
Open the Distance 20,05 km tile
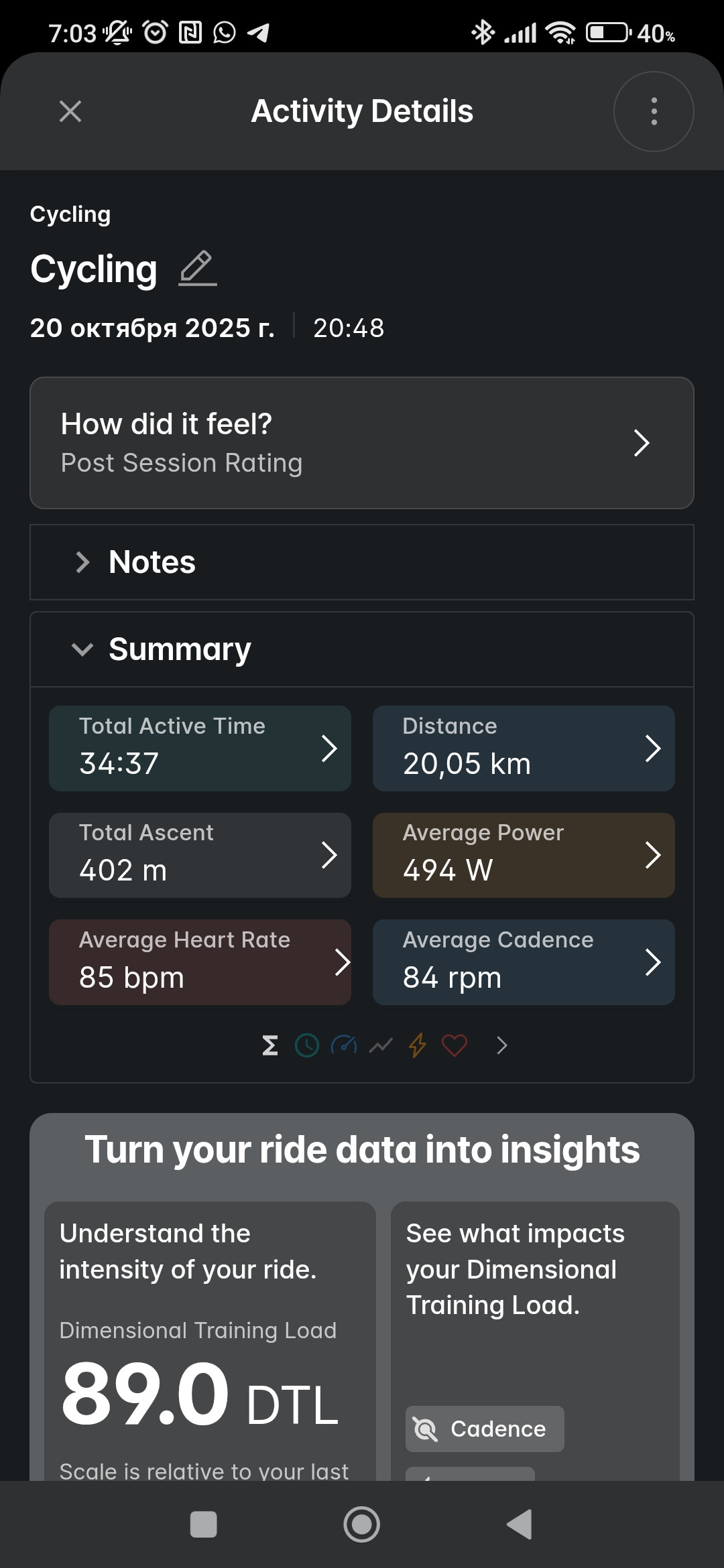(524, 748)
